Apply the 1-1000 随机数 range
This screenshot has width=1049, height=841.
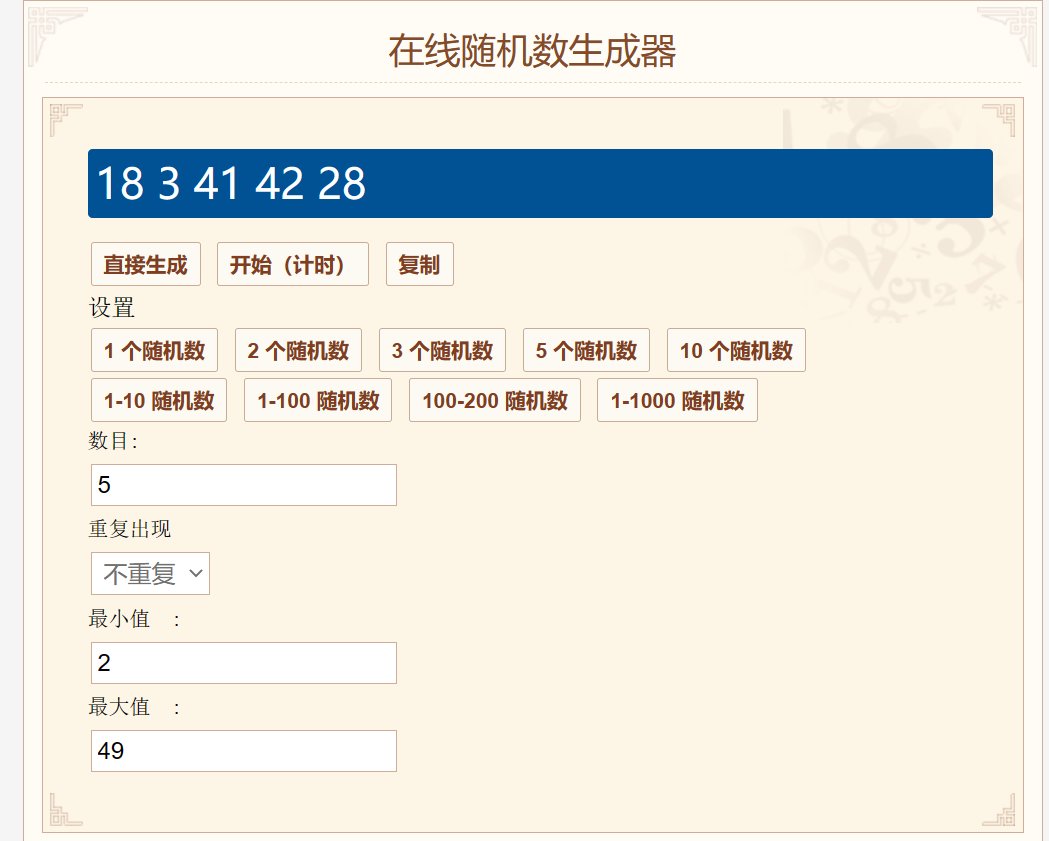677,400
